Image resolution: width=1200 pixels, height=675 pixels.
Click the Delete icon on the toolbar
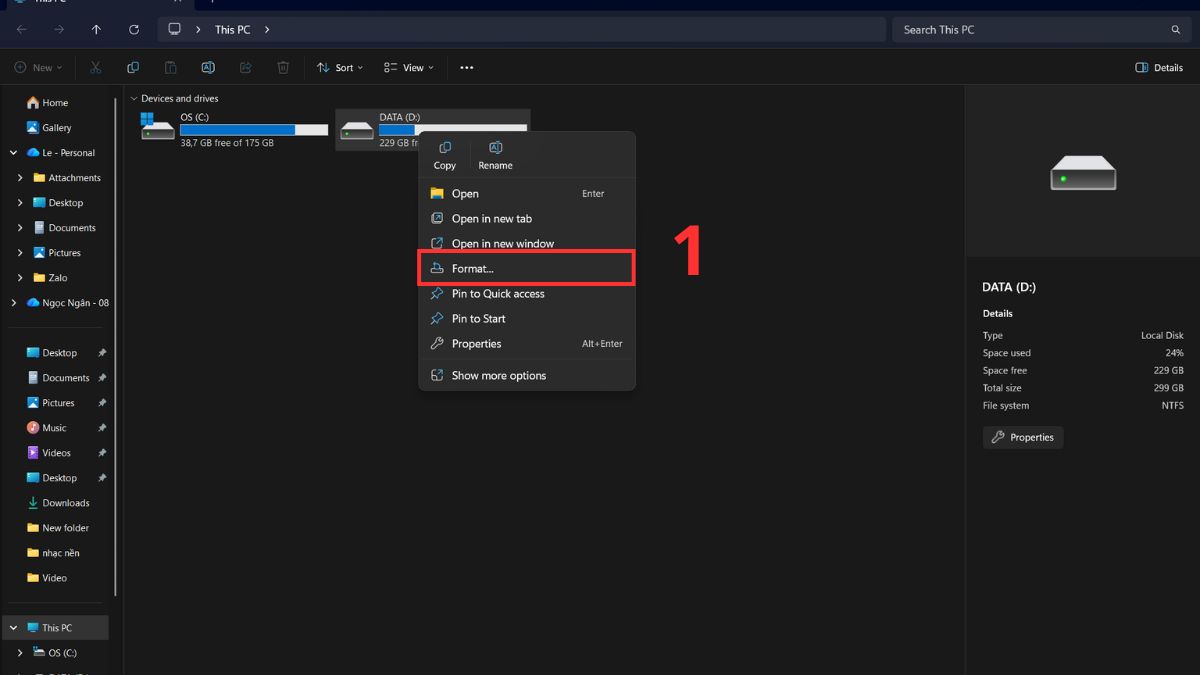[x=283, y=66]
